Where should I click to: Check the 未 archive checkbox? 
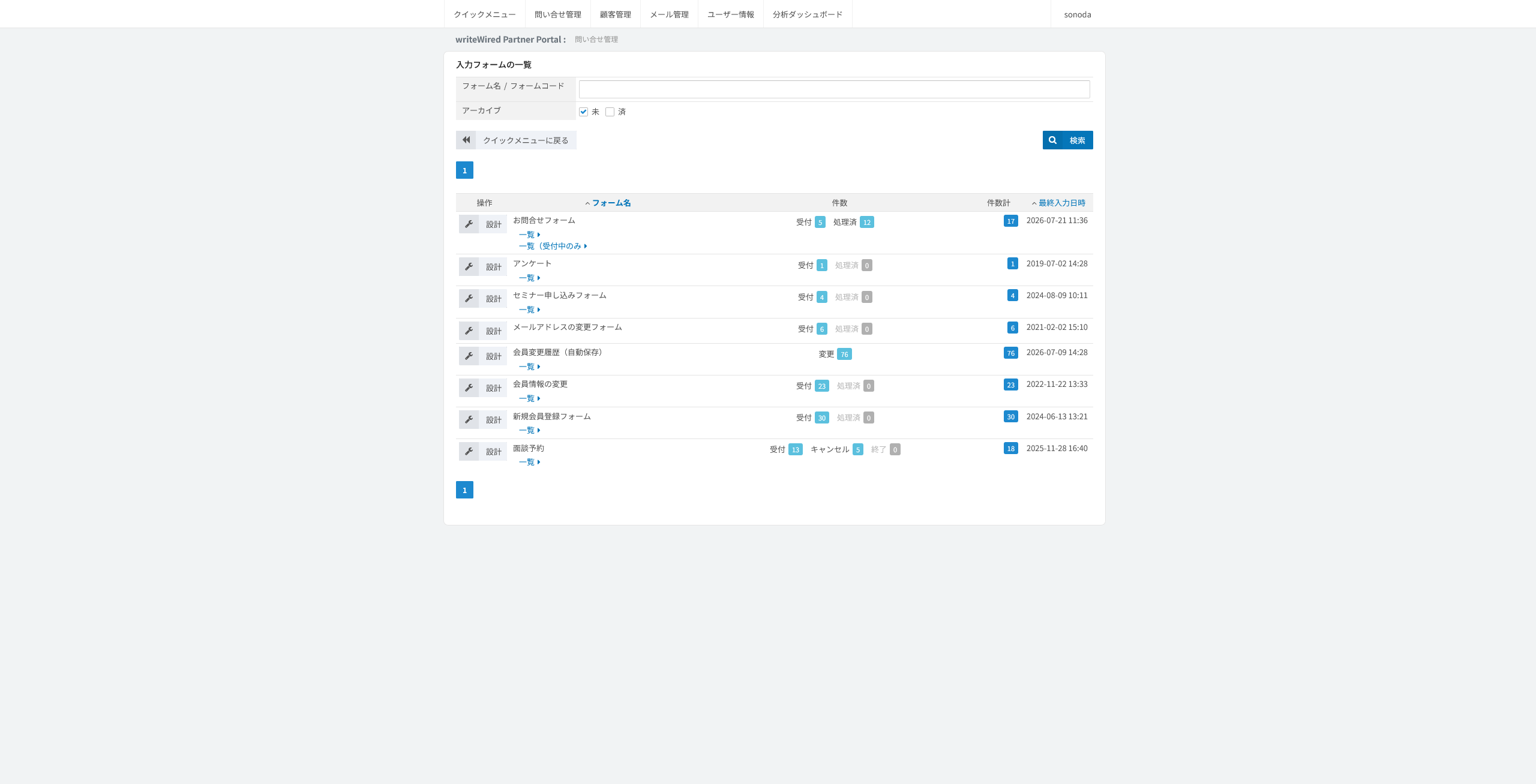(583, 112)
